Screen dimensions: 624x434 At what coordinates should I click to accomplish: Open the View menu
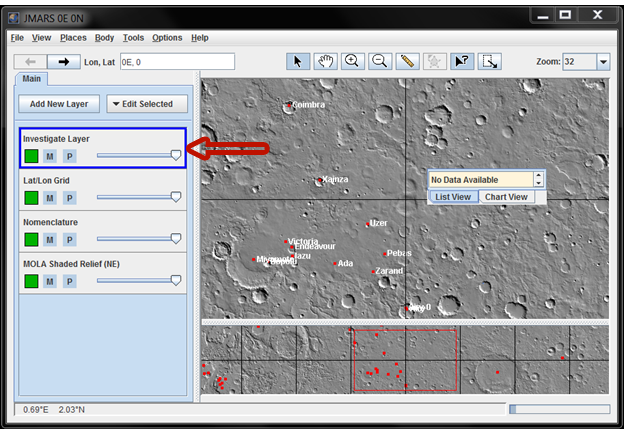click(x=41, y=38)
